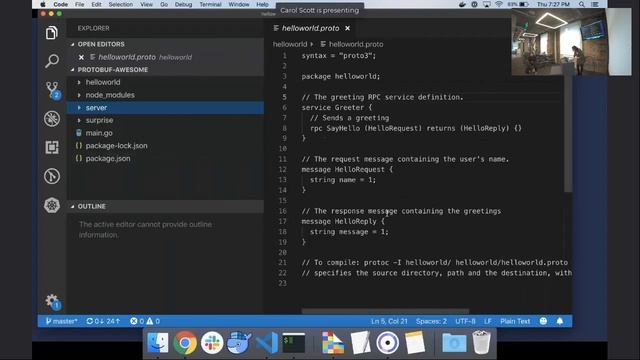
Task: Click LF end-of-line status item
Action: point(488,321)
